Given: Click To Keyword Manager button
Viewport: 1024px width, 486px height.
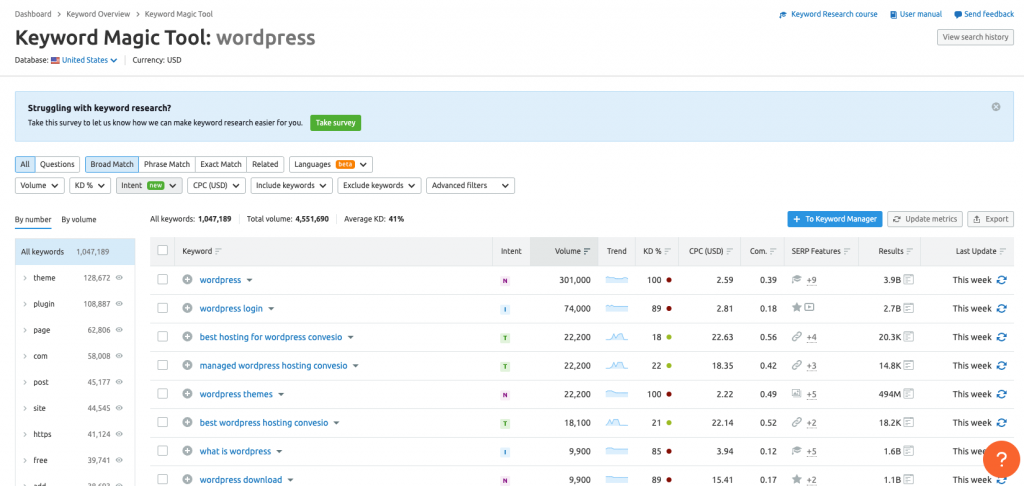Looking at the screenshot, I should pos(835,219).
